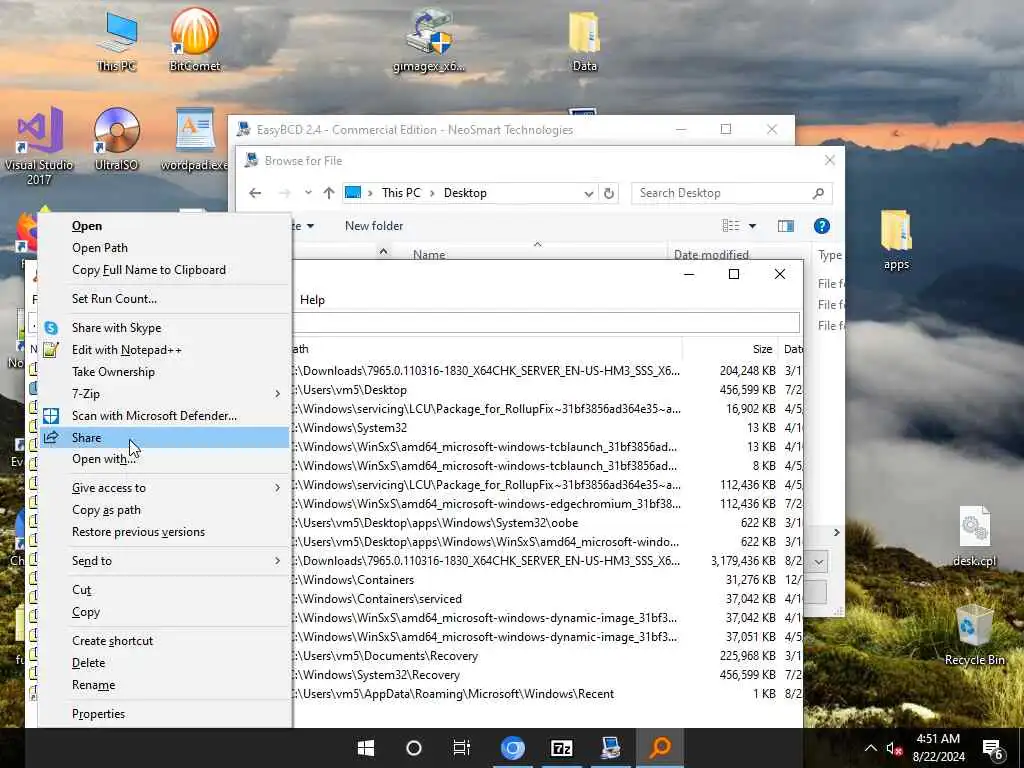Open This PC desktop icon
This screenshot has width=1024, height=768.
(x=117, y=40)
